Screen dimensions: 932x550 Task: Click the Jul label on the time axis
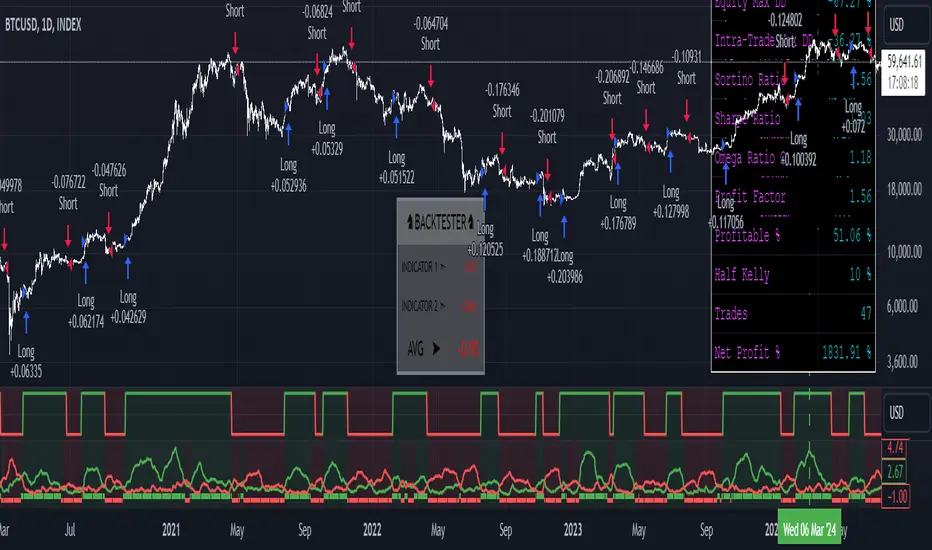click(70, 529)
